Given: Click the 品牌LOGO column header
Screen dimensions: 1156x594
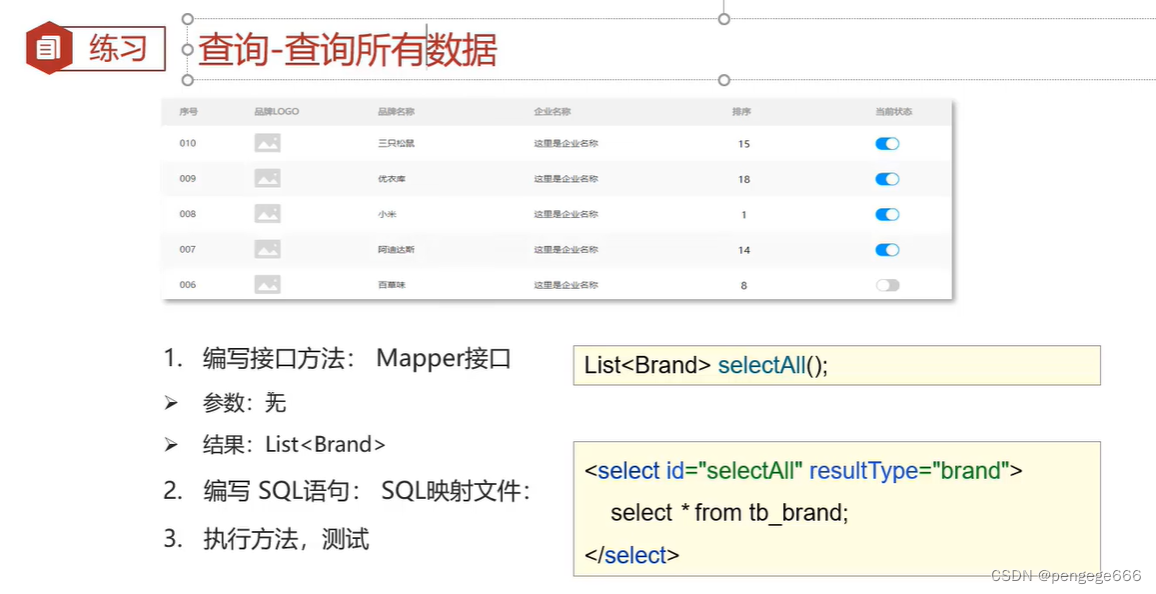Looking at the screenshot, I should [276, 111].
